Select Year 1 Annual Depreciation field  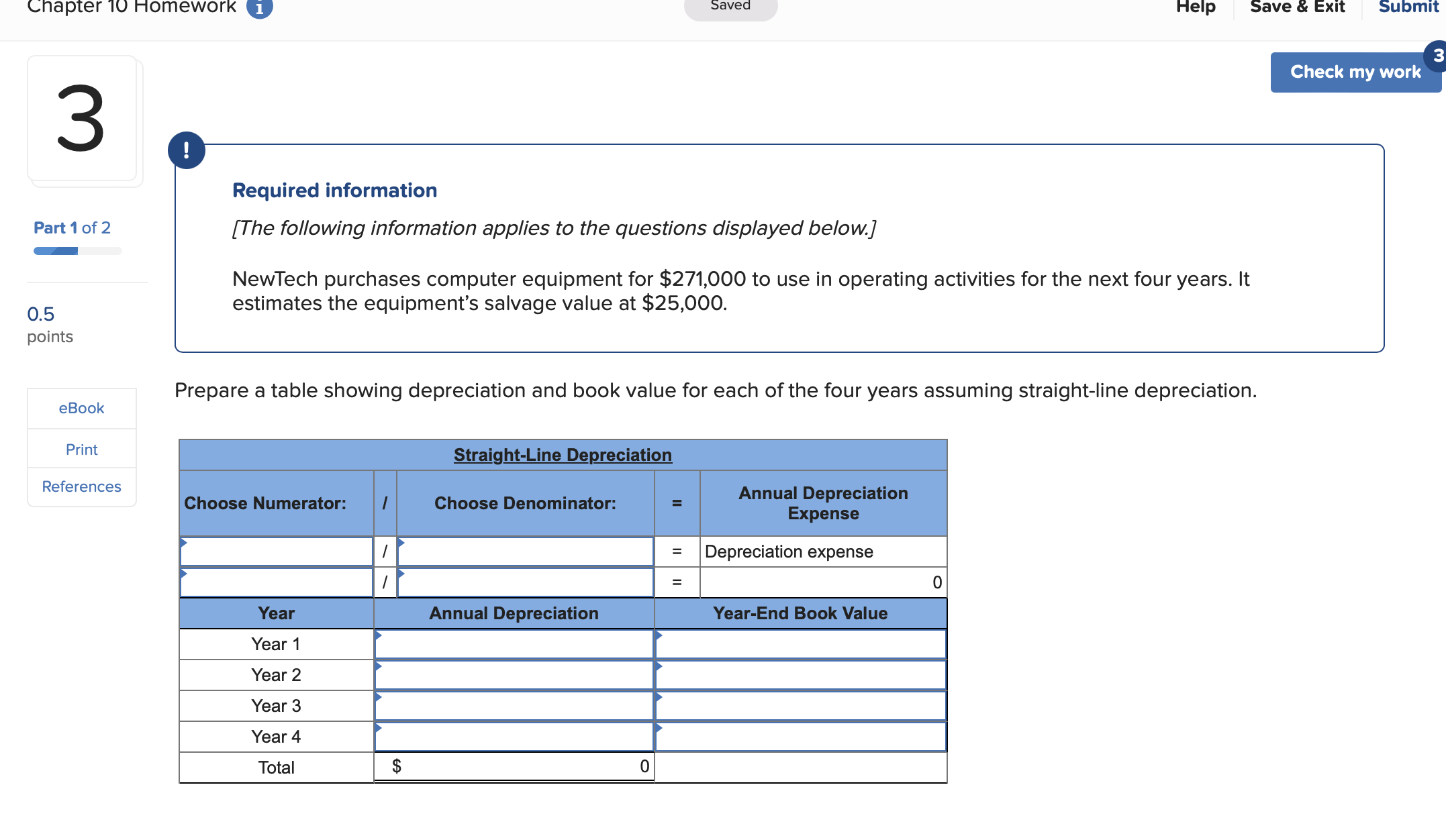click(514, 644)
